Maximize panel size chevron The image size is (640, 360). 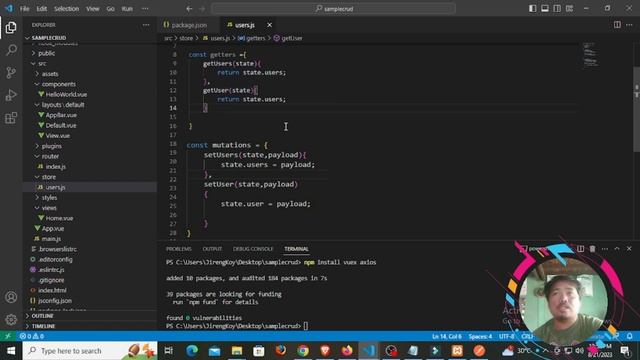(617, 249)
